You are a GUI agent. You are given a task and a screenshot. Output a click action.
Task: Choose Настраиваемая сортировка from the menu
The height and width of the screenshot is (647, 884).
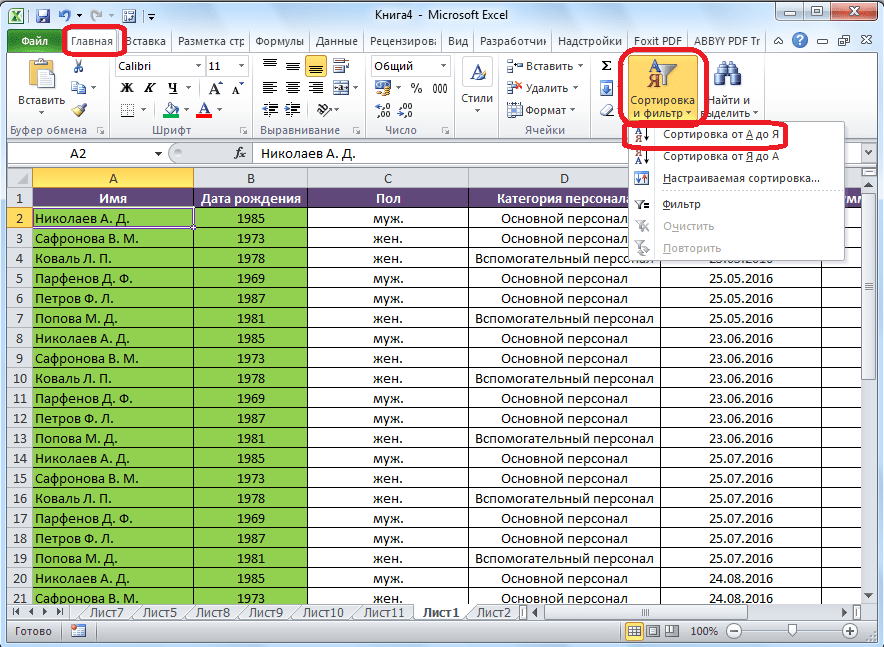(740, 178)
